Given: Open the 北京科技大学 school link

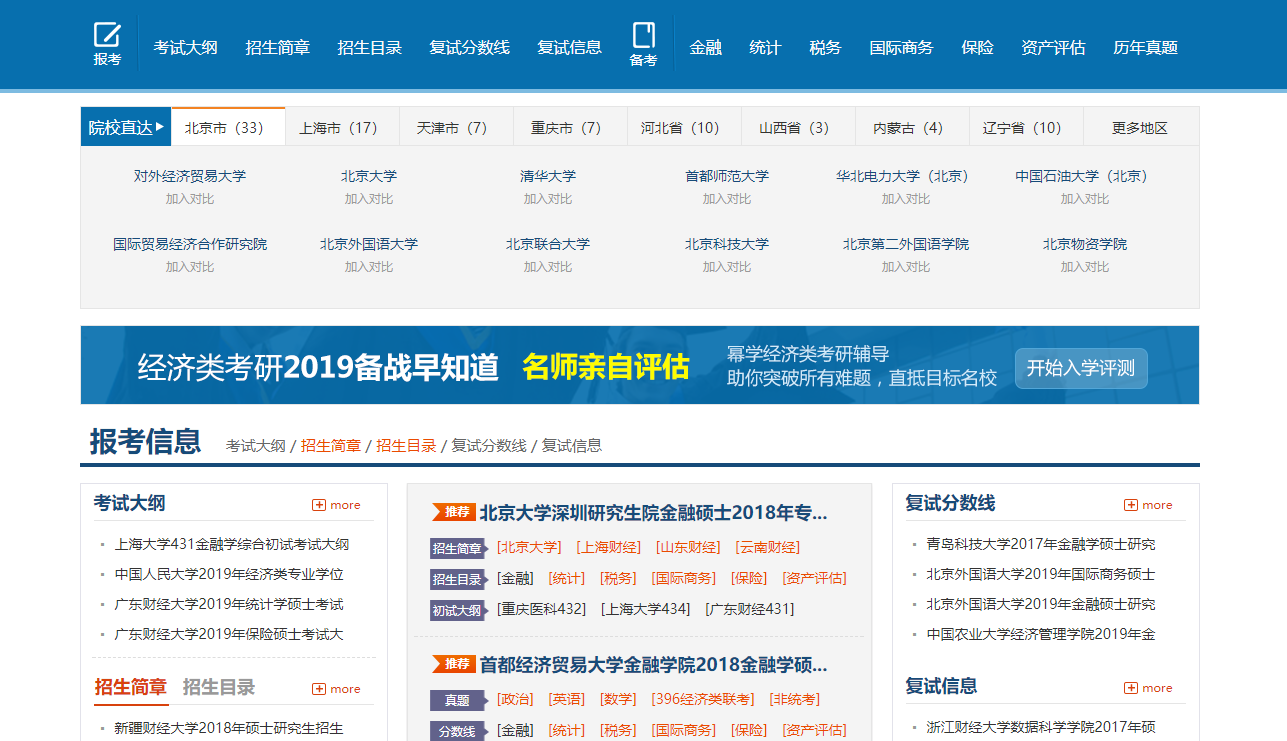Looking at the screenshot, I should point(727,244).
